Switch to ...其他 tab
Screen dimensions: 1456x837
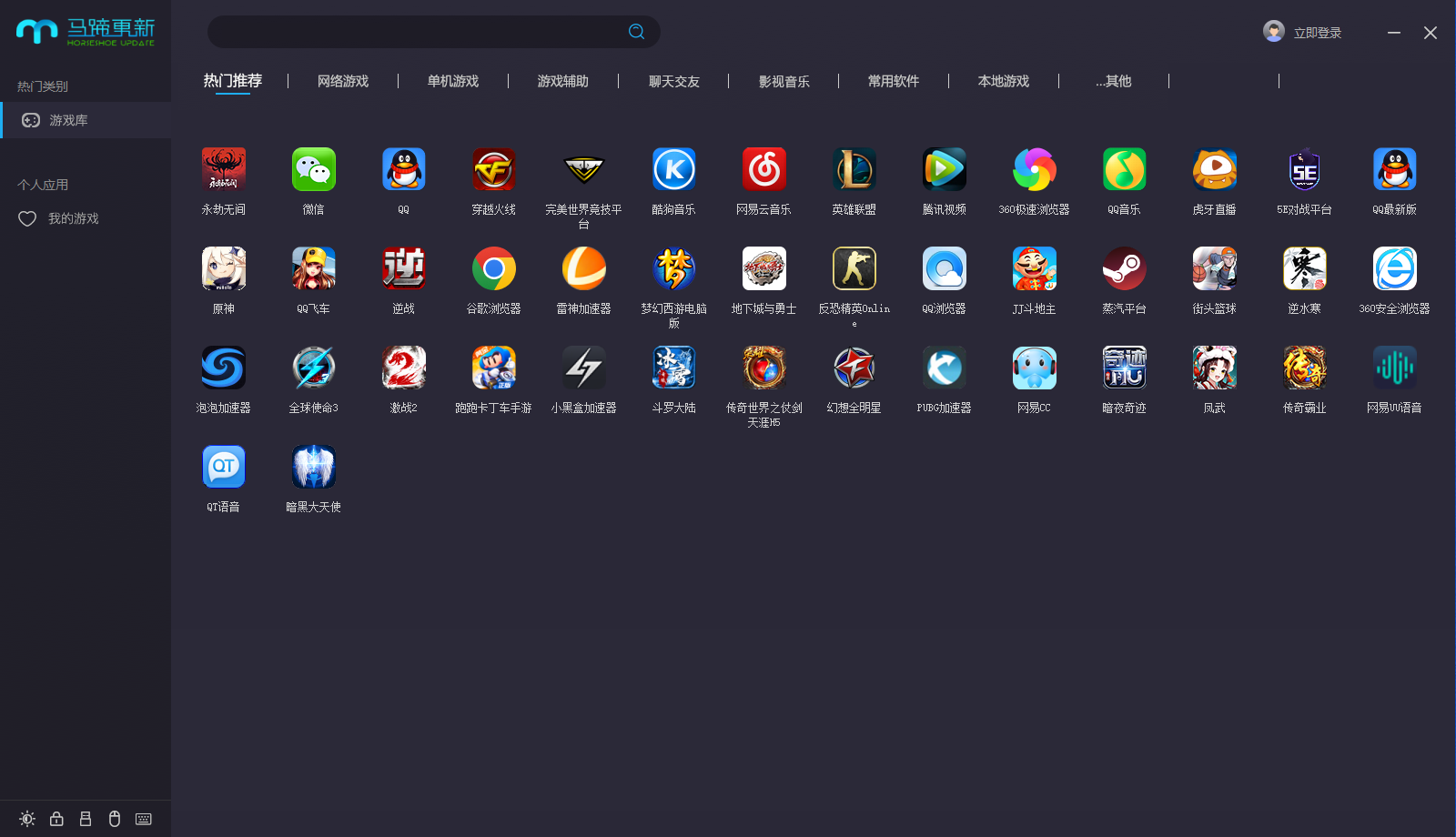[x=1114, y=82]
